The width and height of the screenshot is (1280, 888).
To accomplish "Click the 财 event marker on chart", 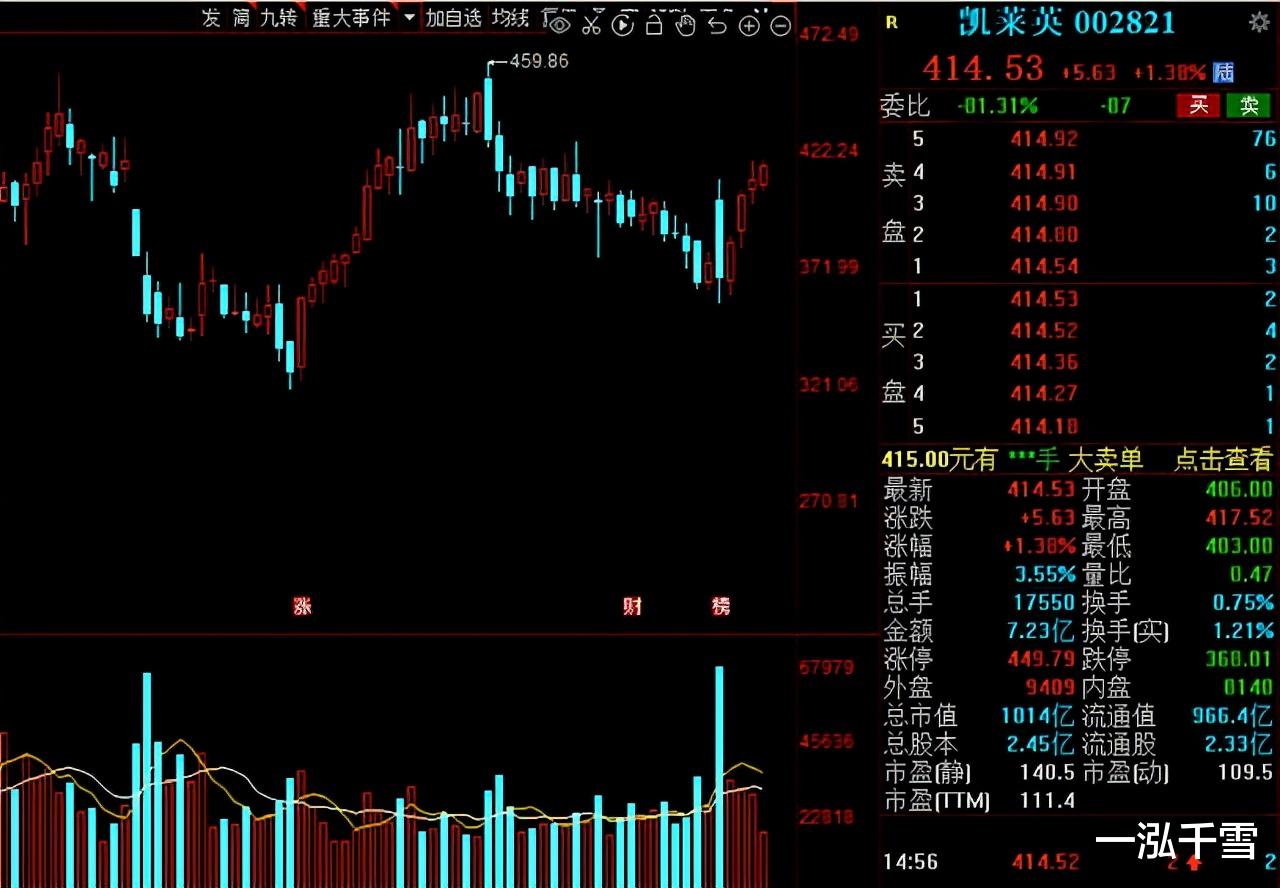I will point(632,606).
